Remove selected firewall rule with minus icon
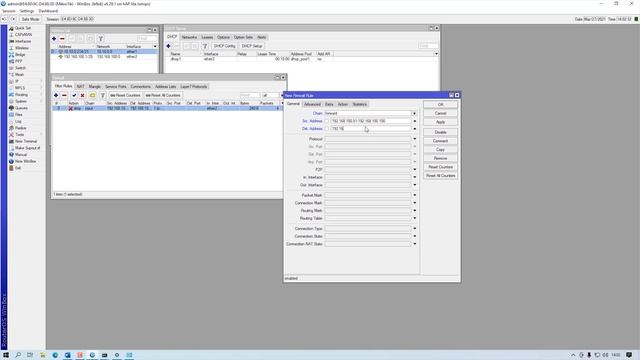Screen dimensions: 640x360 (x=64, y=96)
